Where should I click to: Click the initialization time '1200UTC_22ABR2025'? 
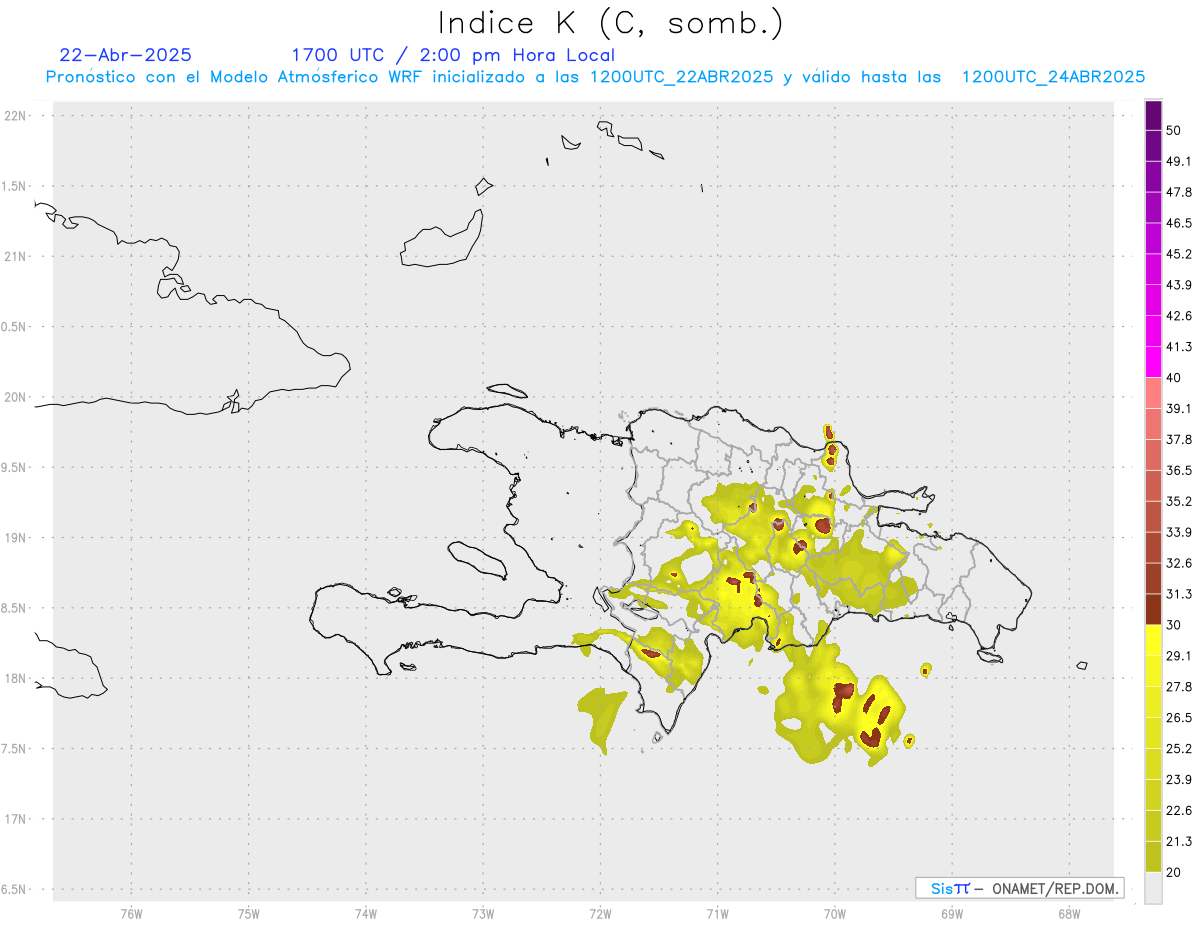coord(682,77)
